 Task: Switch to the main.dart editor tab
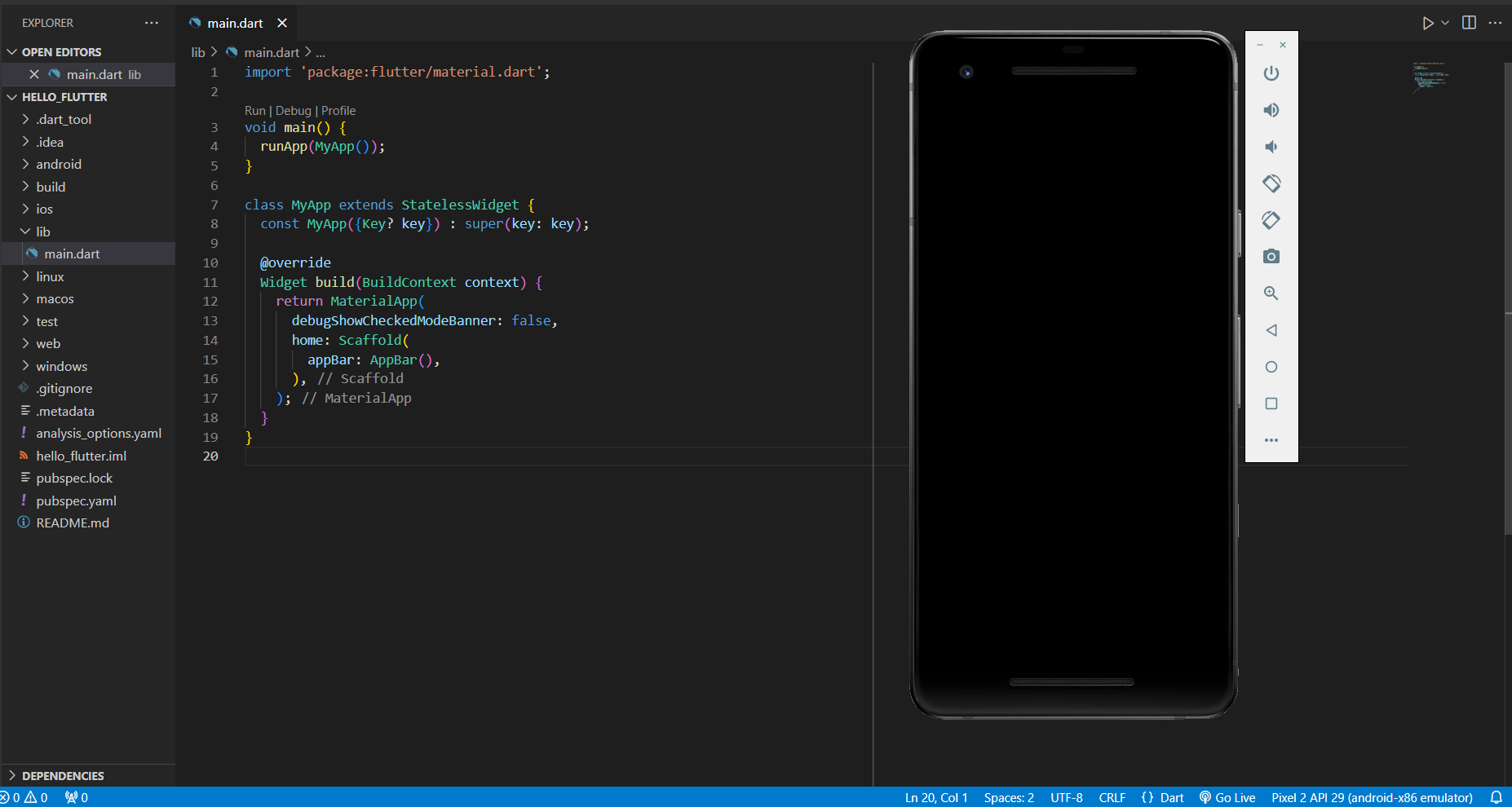235,23
